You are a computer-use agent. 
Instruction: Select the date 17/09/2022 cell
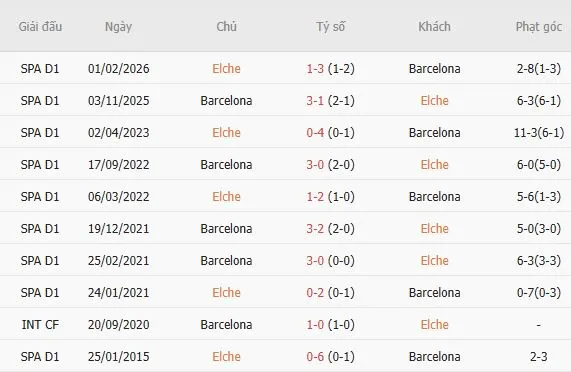(118, 165)
